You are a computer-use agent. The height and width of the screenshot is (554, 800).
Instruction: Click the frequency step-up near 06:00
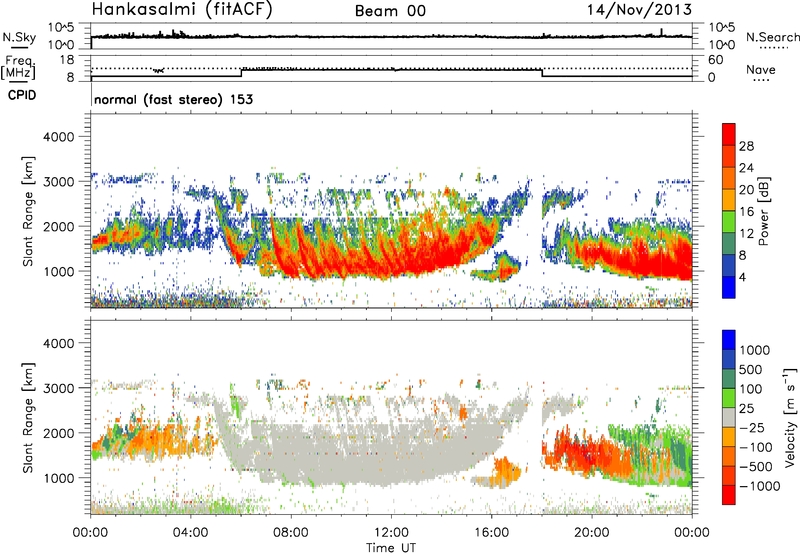(242, 72)
